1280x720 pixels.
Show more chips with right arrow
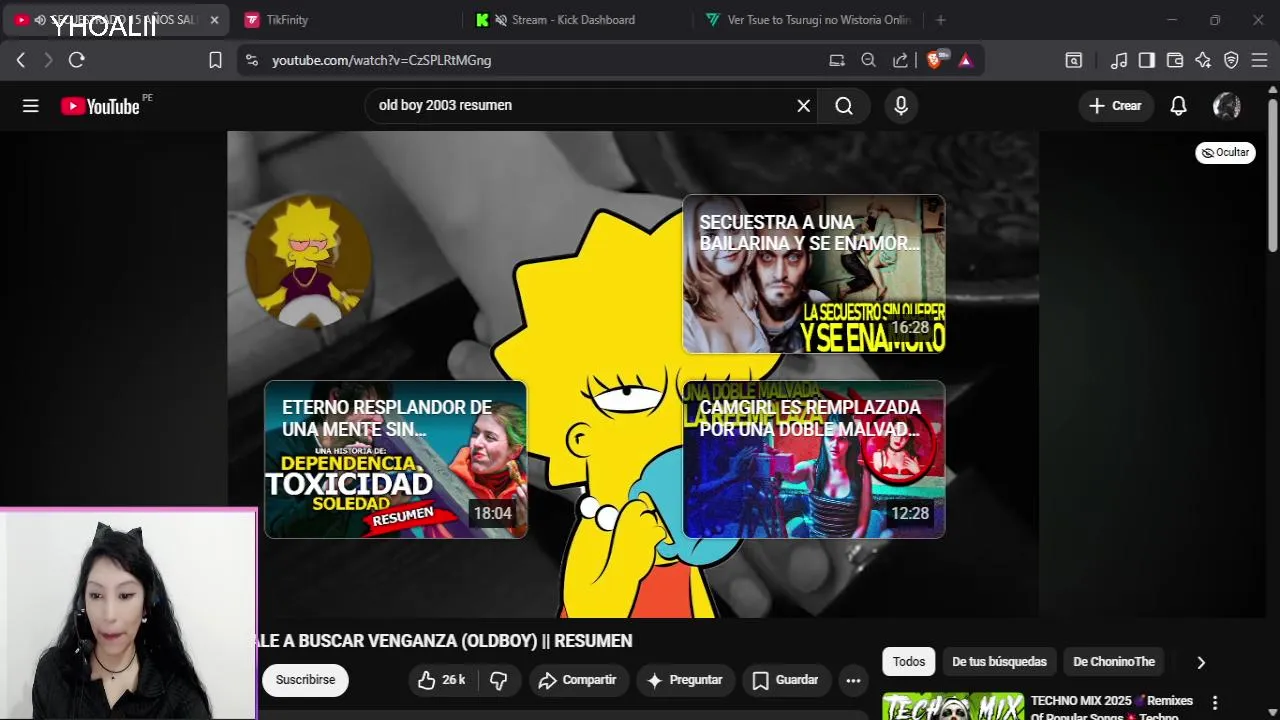point(1201,662)
